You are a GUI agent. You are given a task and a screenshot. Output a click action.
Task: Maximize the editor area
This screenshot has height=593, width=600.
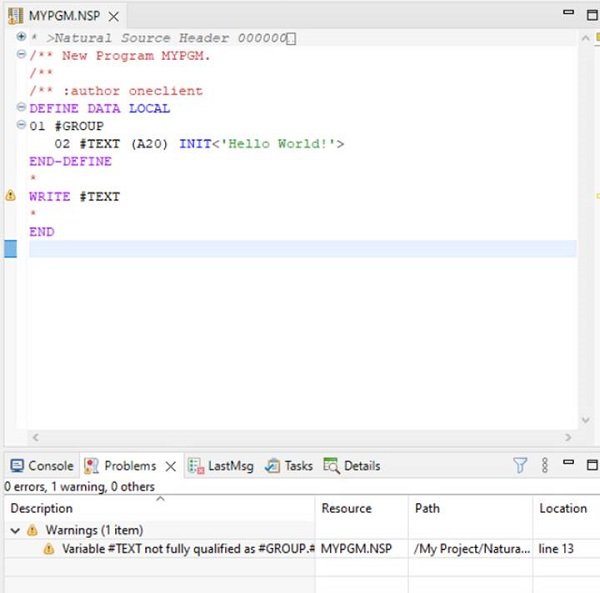pos(592,15)
